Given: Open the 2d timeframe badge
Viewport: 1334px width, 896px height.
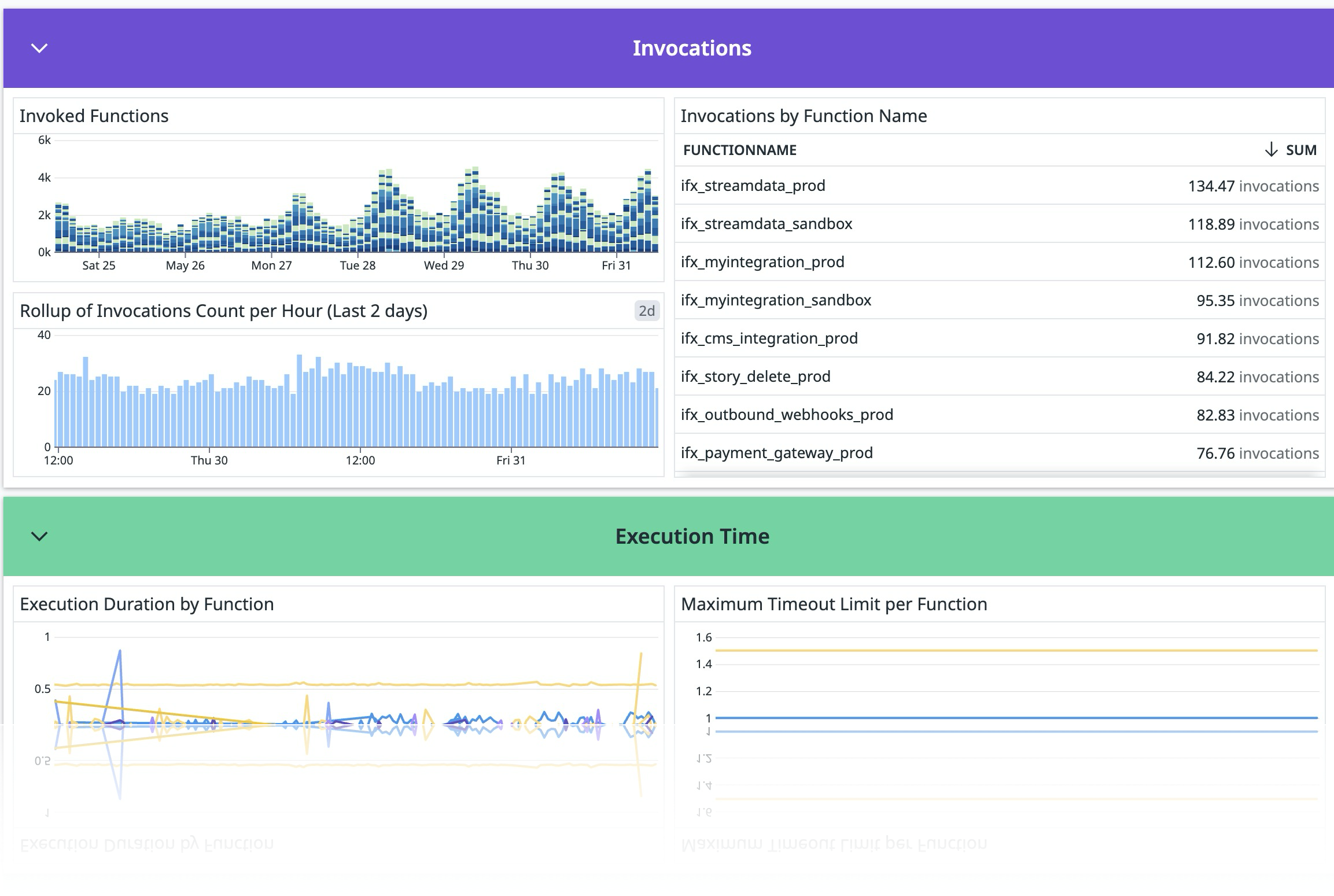Looking at the screenshot, I should [x=647, y=311].
